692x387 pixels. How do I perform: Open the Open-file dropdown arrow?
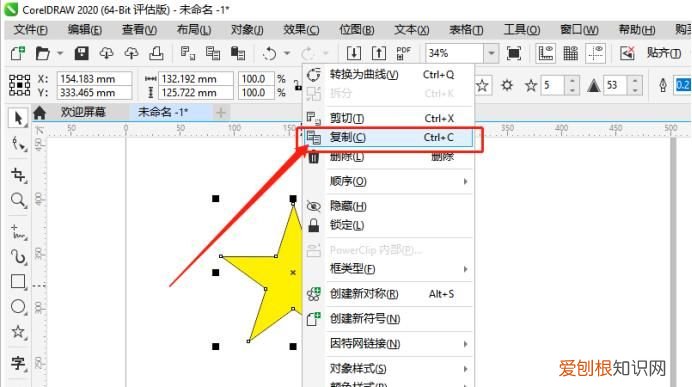60,53
